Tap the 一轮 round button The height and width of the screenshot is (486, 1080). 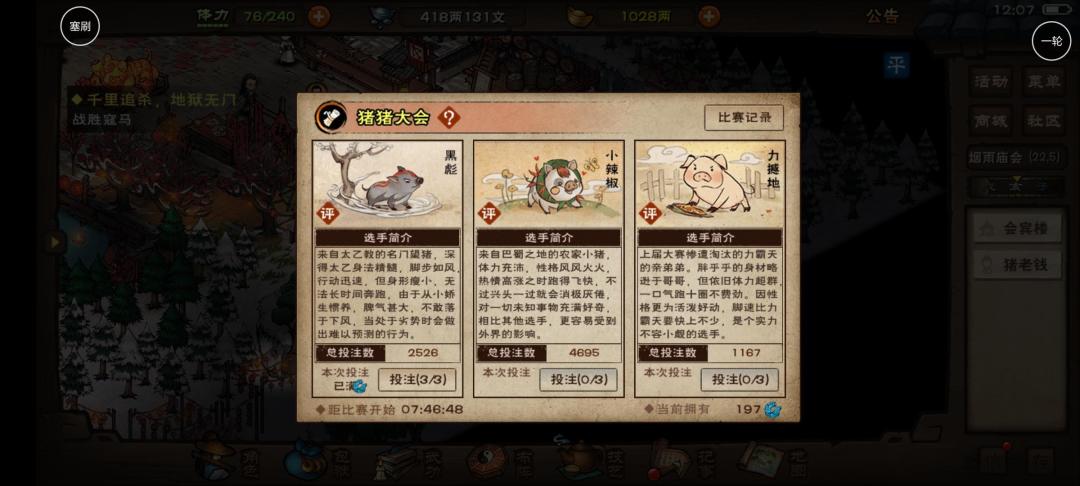(1051, 41)
